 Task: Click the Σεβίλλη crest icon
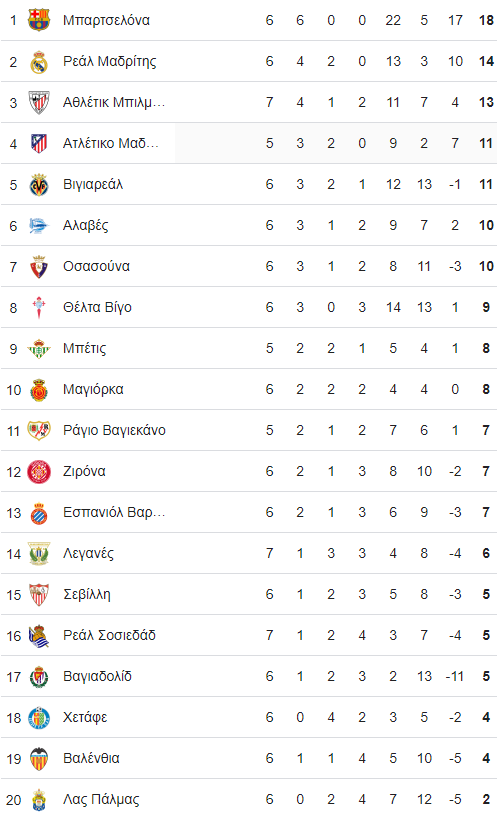[38, 595]
